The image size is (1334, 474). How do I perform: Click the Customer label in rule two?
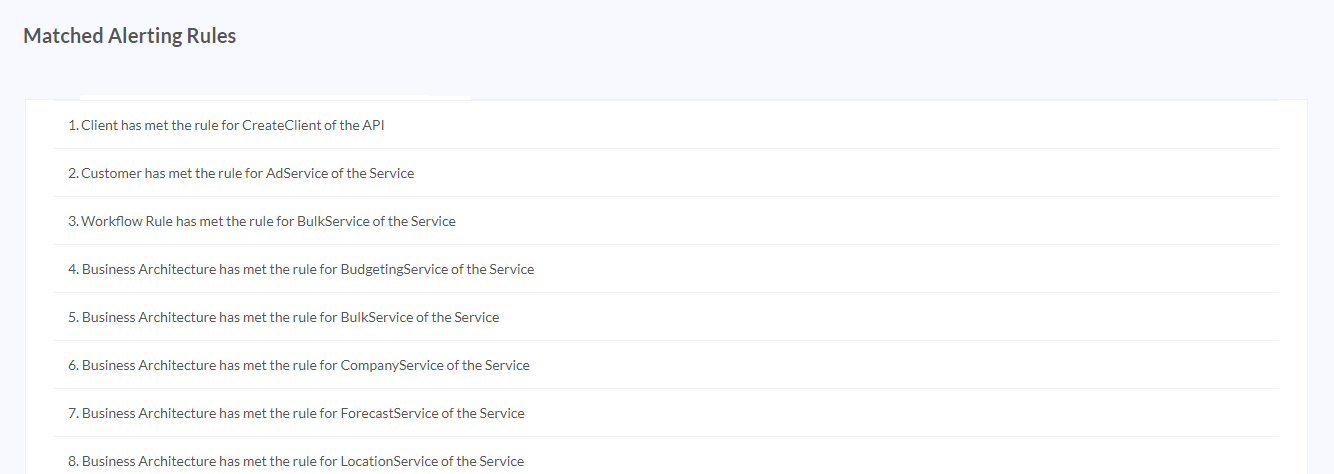click(112, 173)
